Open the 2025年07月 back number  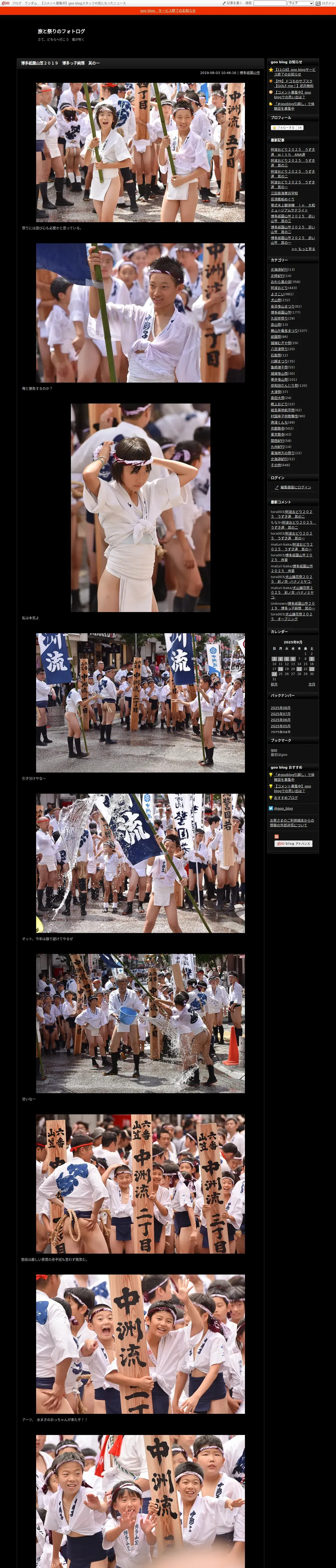coord(281,714)
